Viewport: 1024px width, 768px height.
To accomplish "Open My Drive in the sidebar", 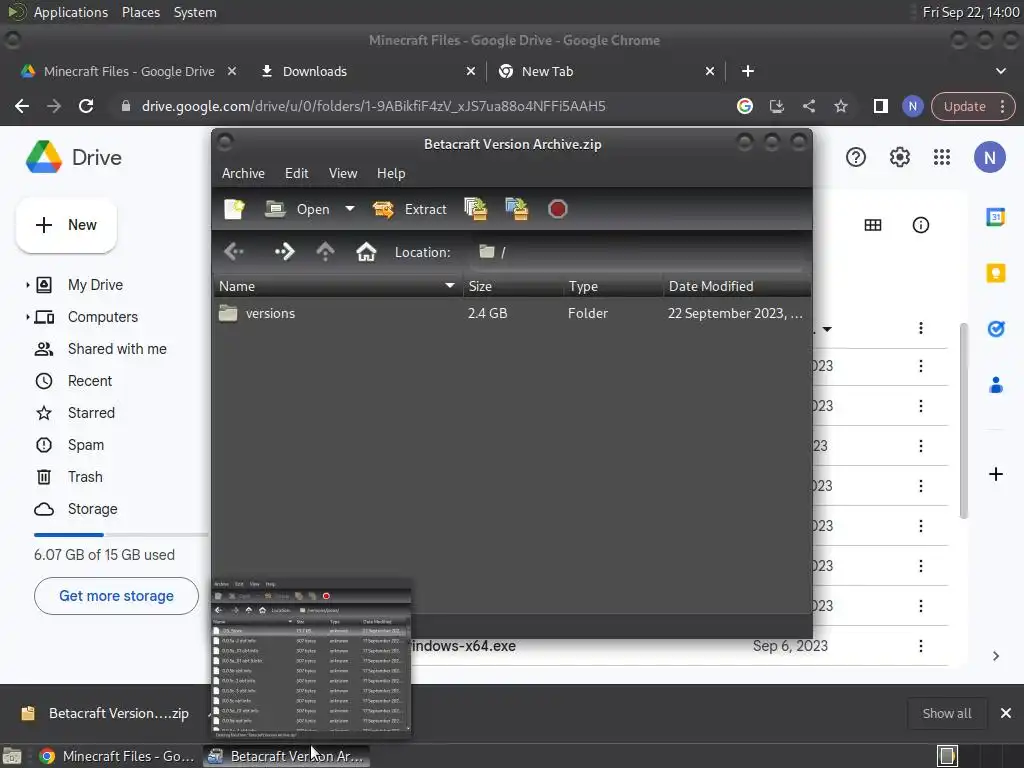I will point(95,285).
